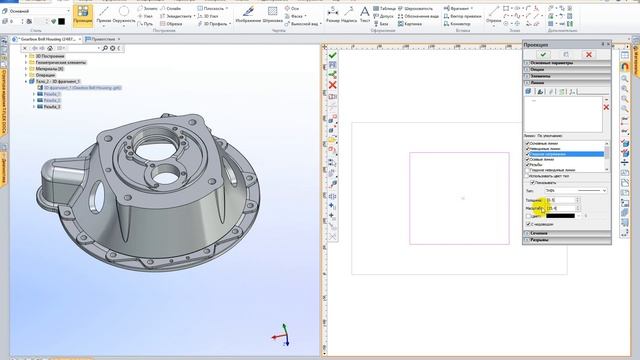Click the middle copy button in Проекция header

tap(566, 54)
